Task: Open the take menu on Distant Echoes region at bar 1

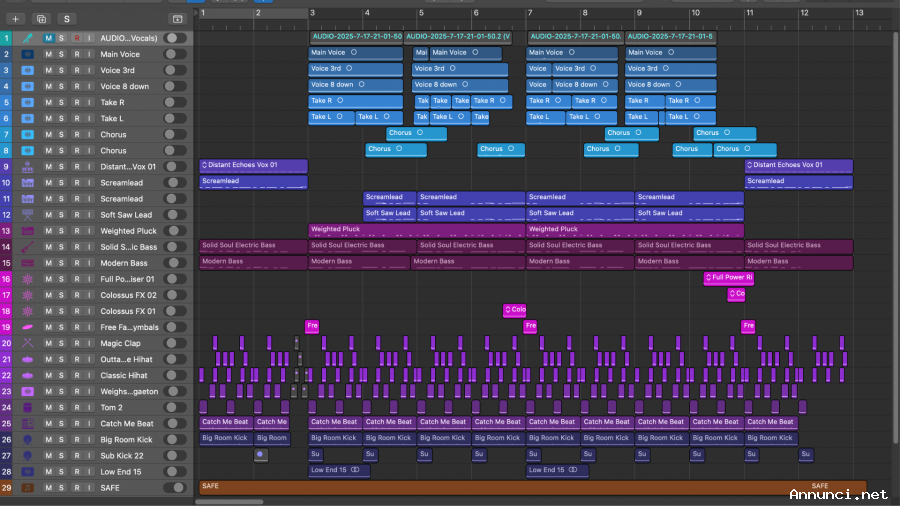Action: [x=205, y=165]
